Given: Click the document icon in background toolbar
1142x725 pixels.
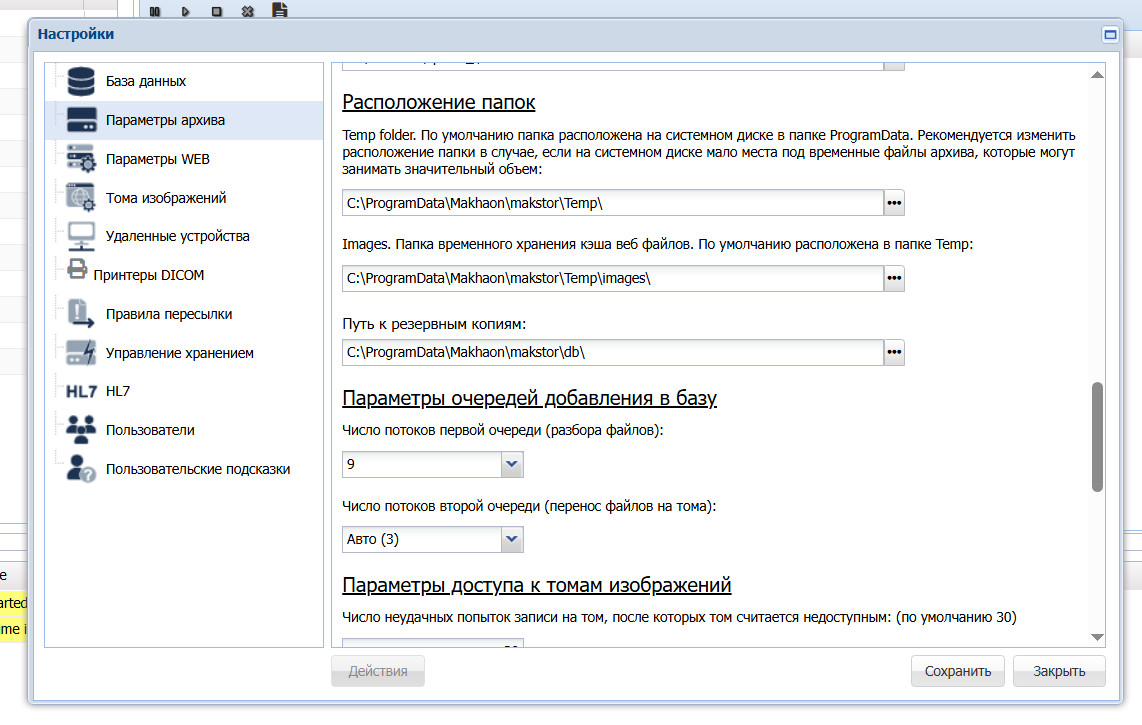Looking at the screenshot, I should 280,9.
